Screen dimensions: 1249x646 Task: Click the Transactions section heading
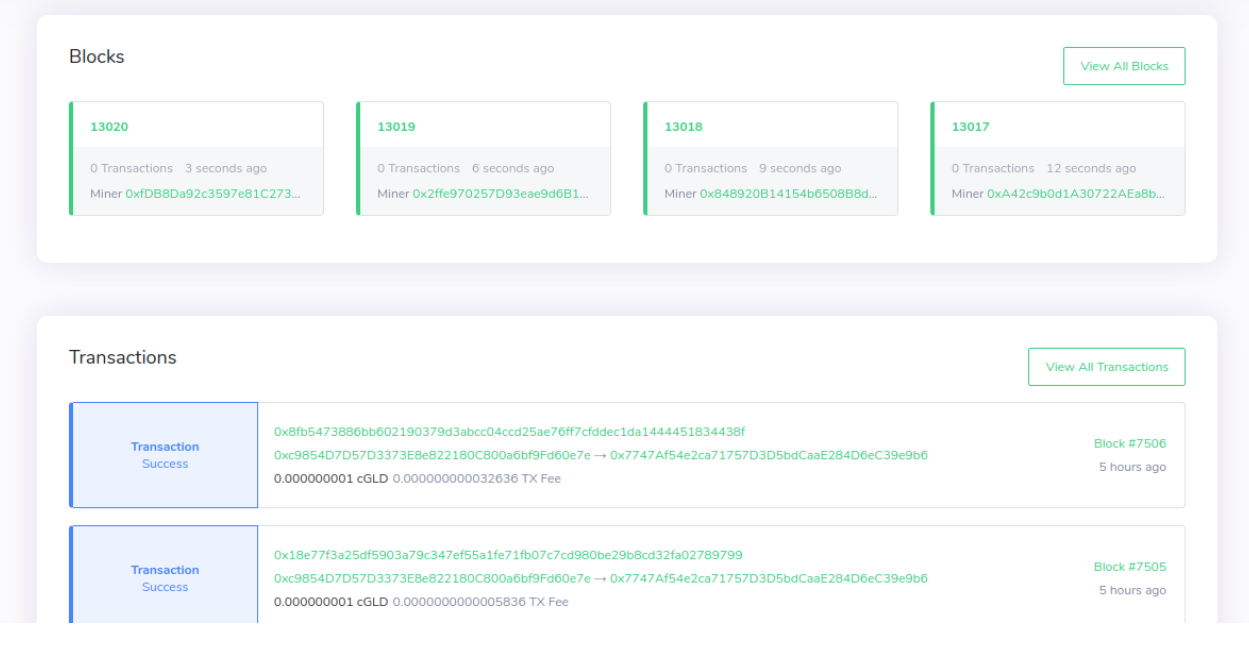click(123, 357)
